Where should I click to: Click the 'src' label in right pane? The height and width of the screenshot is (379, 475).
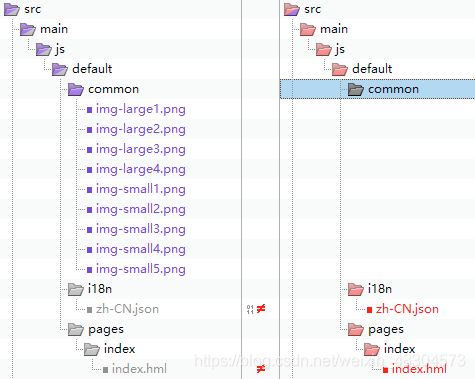click(x=312, y=9)
